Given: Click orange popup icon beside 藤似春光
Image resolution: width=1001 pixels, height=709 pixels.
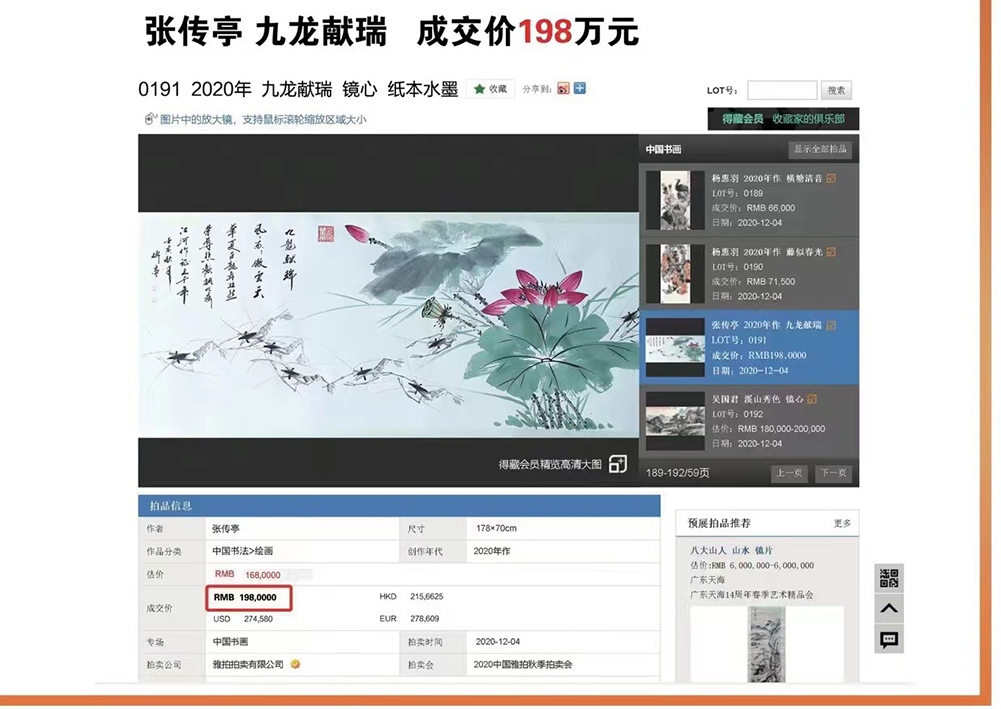Looking at the screenshot, I should tap(831, 252).
